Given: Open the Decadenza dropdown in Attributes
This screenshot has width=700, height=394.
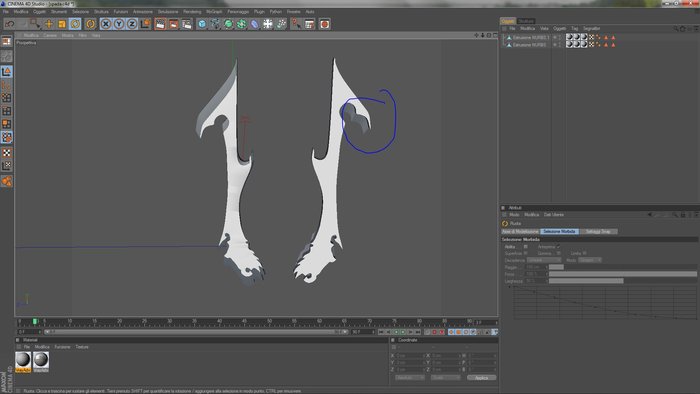Looking at the screenshot, I should click(544, 260).
